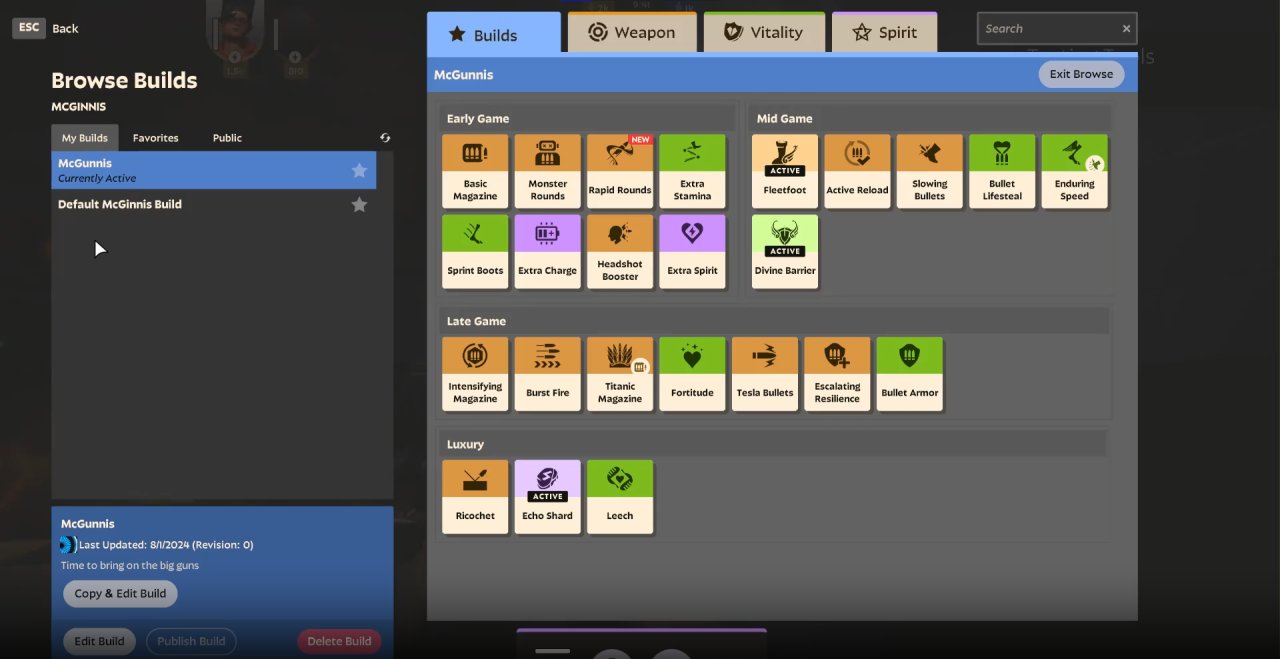The image size is (1280, 659).
Task: Click the Early Game section header
Action: pos(588,118)
